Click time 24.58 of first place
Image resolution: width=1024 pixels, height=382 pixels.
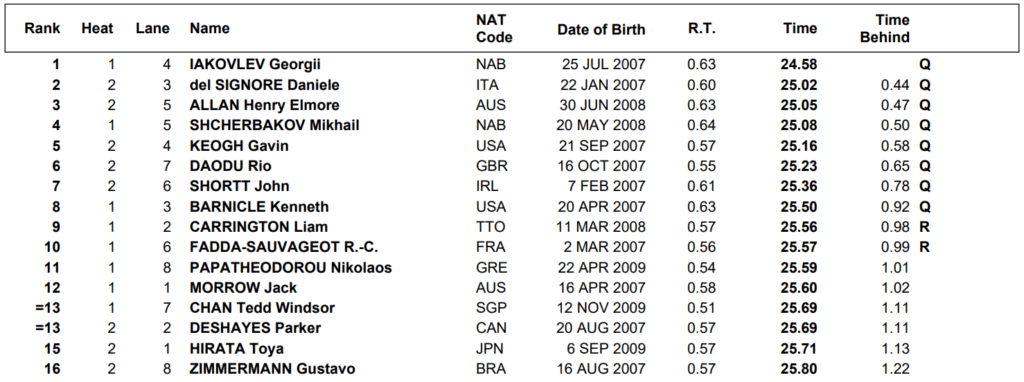coord(799,65)
